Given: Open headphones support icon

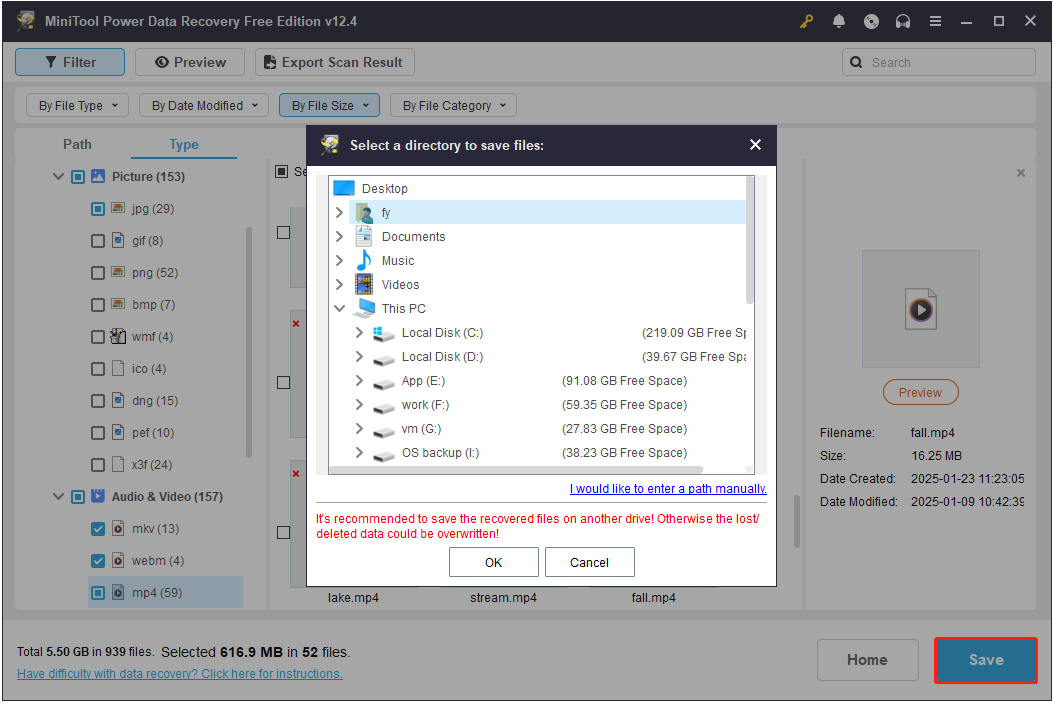Looking at the screenshot, I should pos(903,22).
